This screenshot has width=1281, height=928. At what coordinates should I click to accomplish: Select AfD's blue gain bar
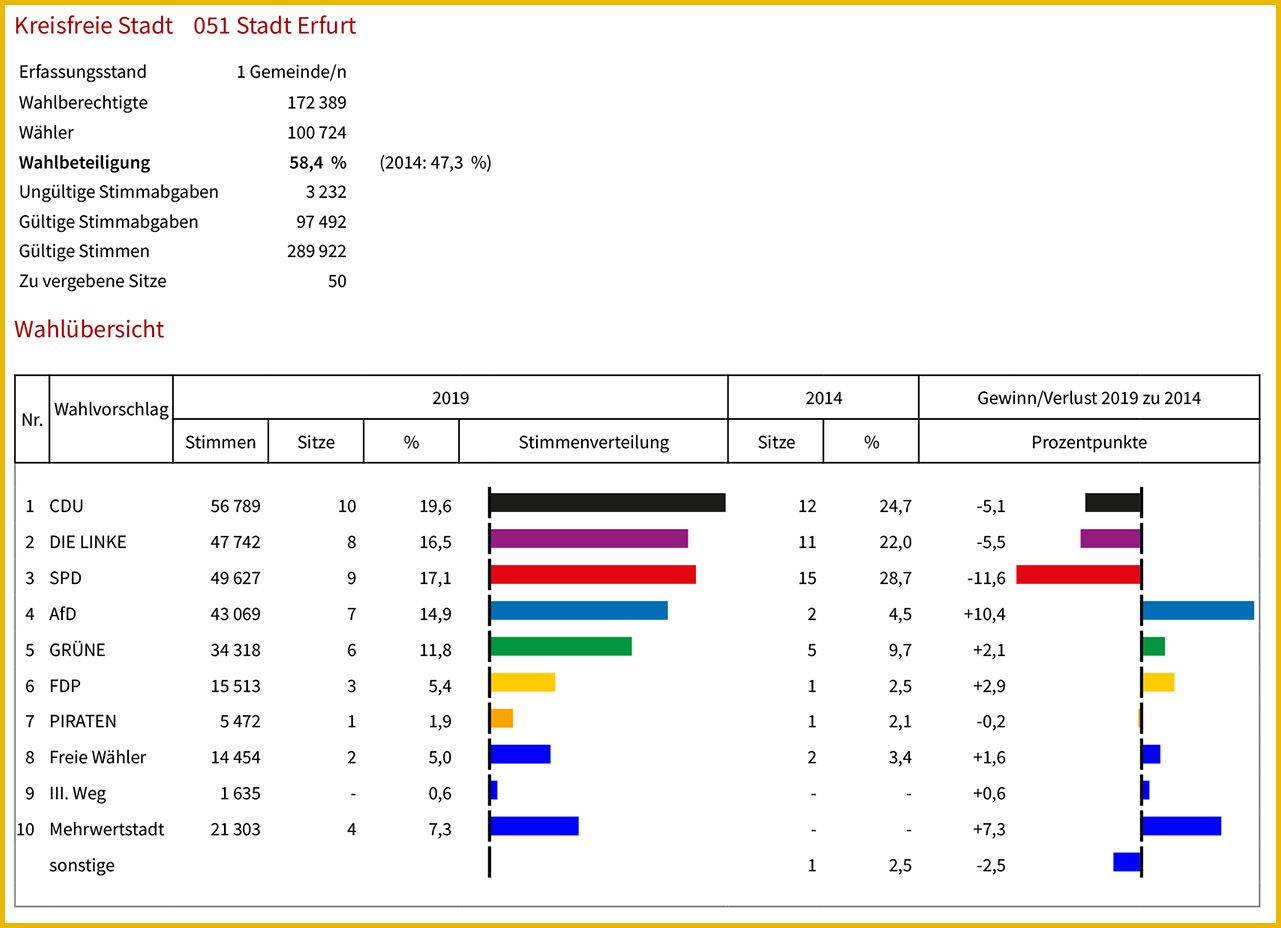[1199, 610]
